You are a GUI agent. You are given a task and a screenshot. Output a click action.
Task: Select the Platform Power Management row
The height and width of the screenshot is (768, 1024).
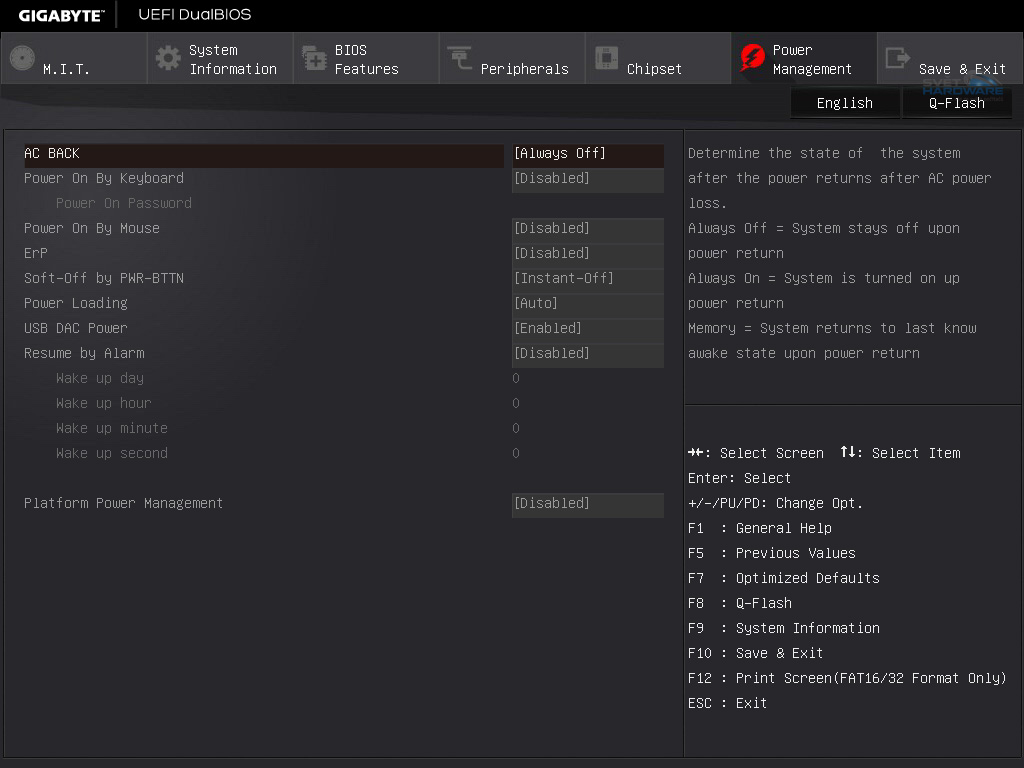tap(124, 504)
